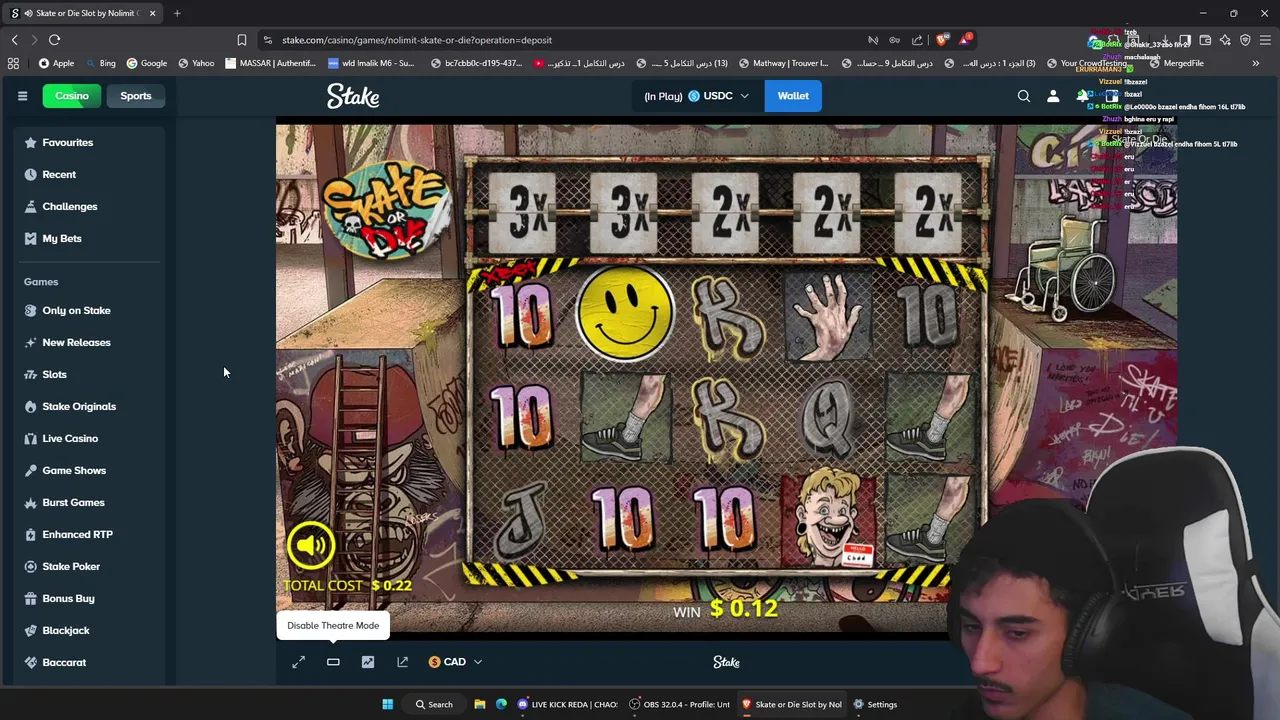The width and height of the screenshot is (1280, 720).
Task: Open Windows Start menu
Action: tap(387, 704)
